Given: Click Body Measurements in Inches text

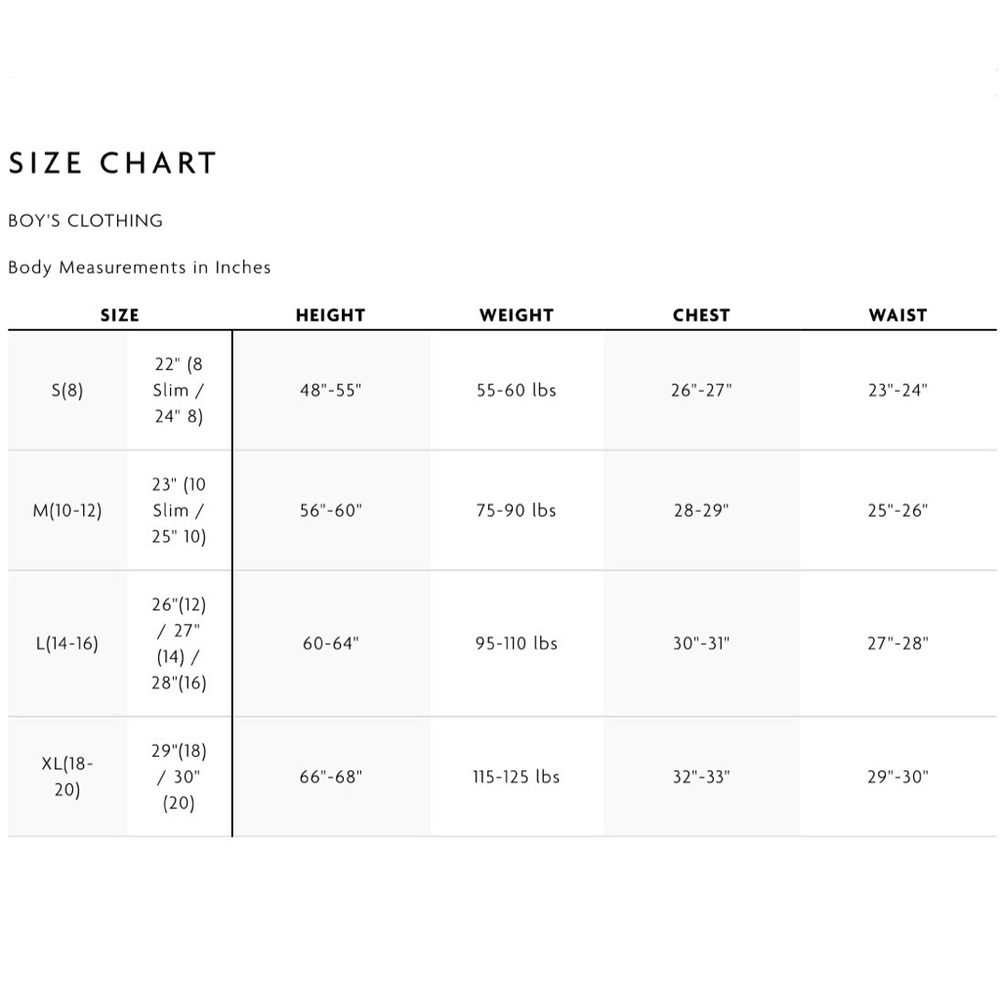Looking at the screenshot, I should click(140, 267).
